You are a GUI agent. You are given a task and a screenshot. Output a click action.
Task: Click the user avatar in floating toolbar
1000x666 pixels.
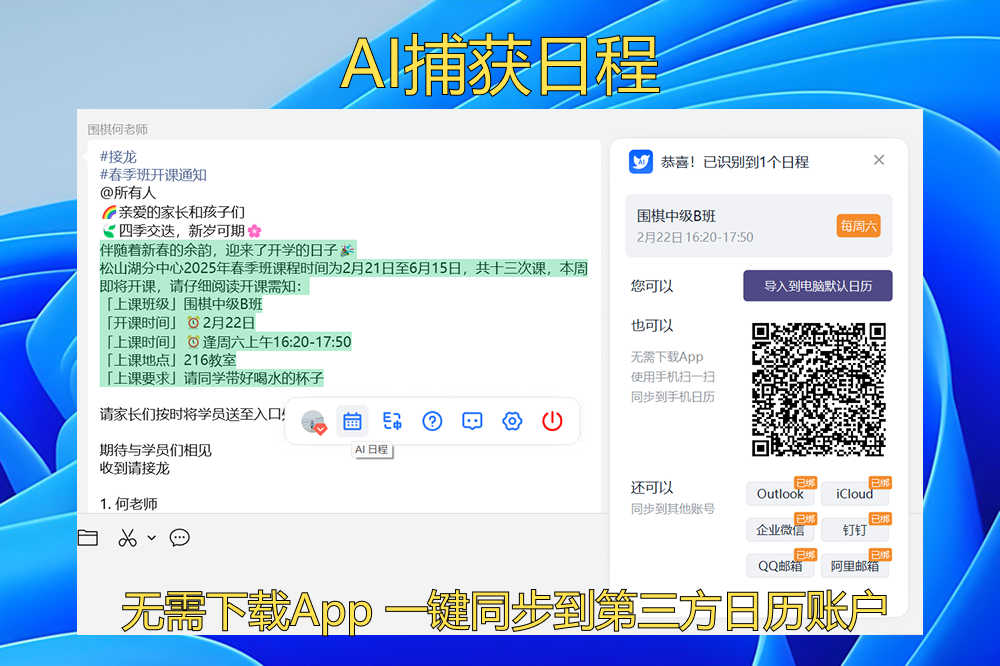point(313,422)
